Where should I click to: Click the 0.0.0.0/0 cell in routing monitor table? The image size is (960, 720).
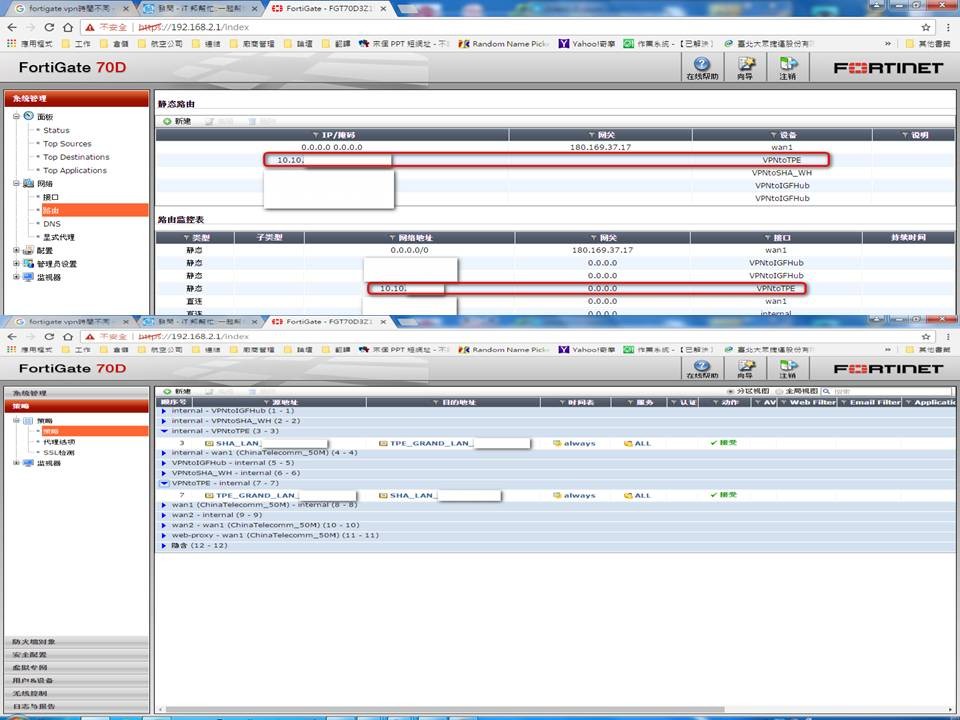[x=410, y=250]
